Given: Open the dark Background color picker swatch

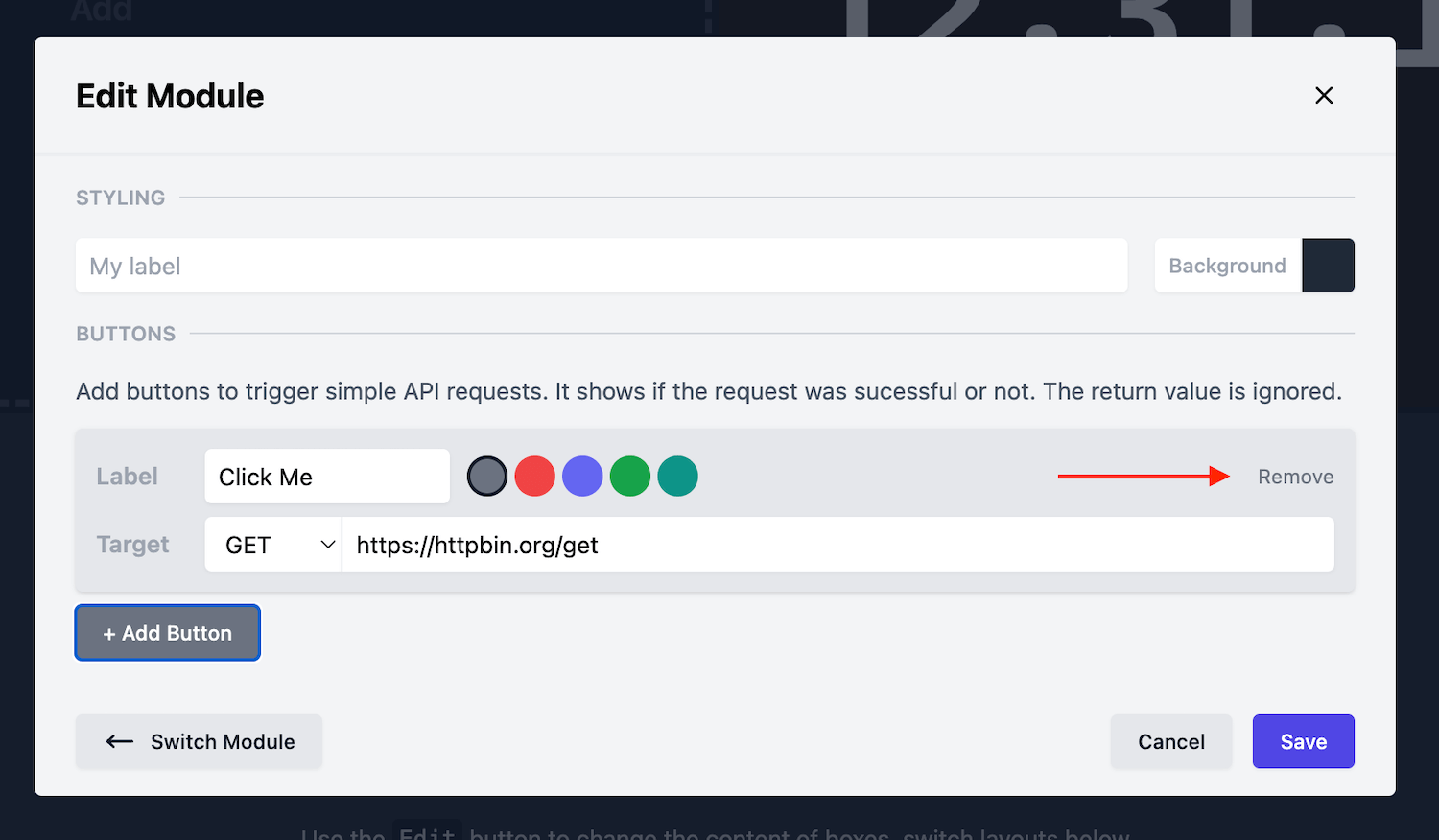Looking at the screenshot, I should coord(1328,266).
